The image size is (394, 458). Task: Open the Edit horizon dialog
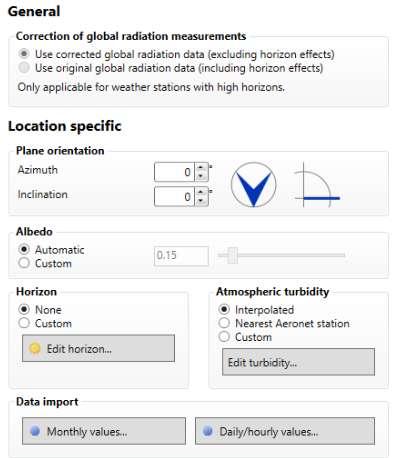tap(98, 348)
